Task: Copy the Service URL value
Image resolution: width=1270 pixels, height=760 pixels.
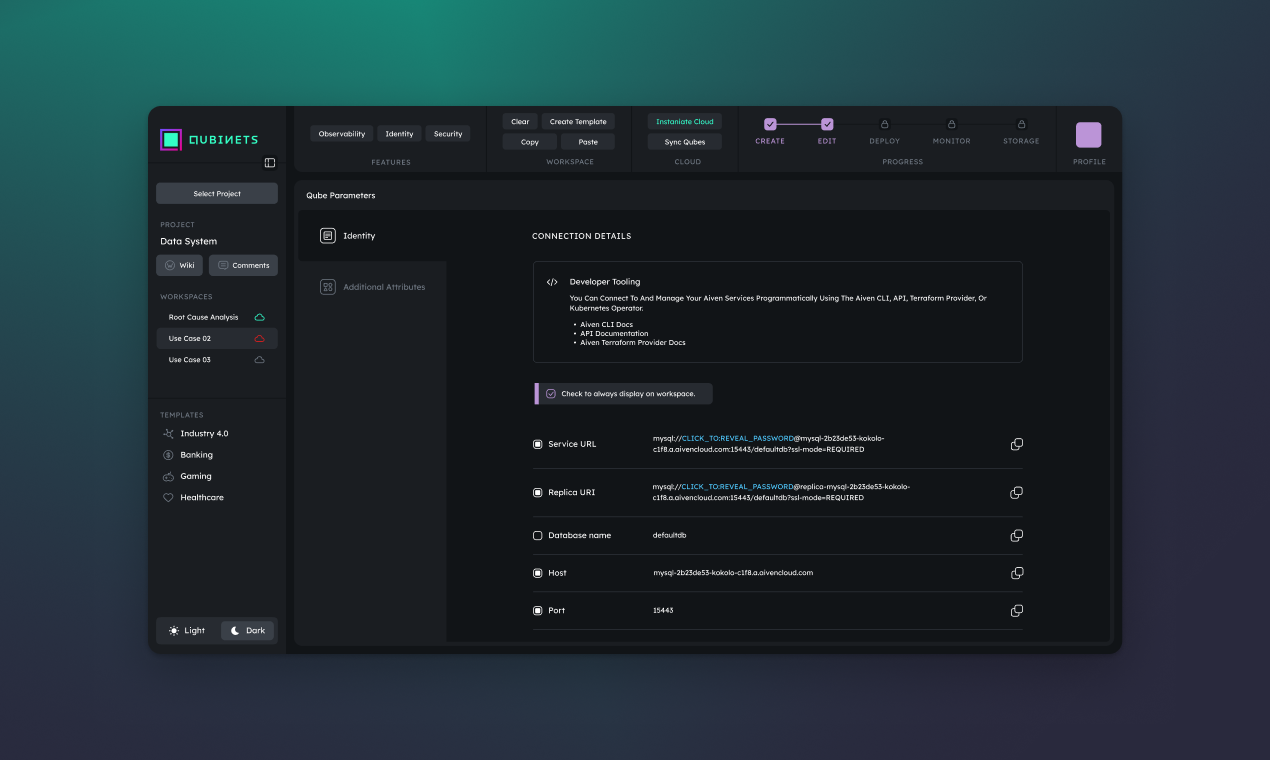Action: (x=1017, y=444)
